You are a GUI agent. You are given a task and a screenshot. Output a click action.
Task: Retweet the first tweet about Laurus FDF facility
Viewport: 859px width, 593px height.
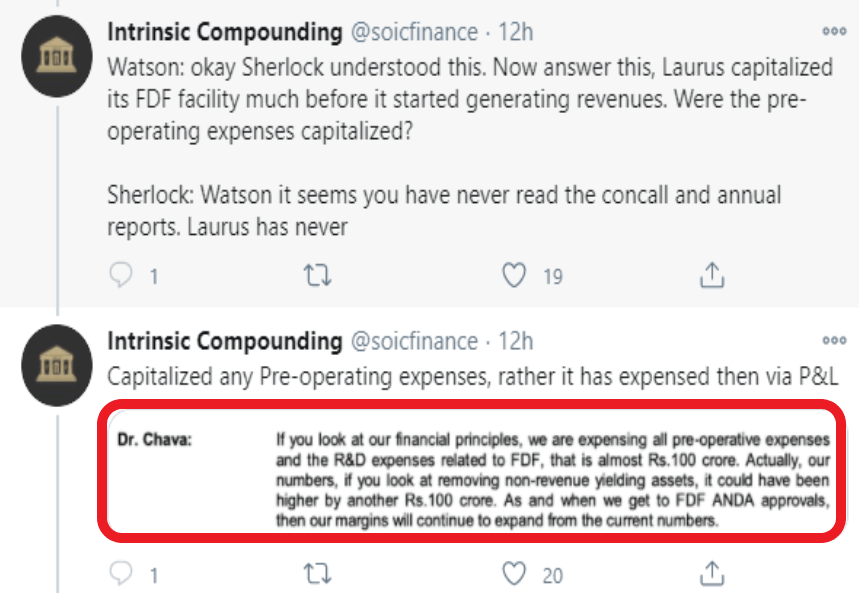point(317,274)
